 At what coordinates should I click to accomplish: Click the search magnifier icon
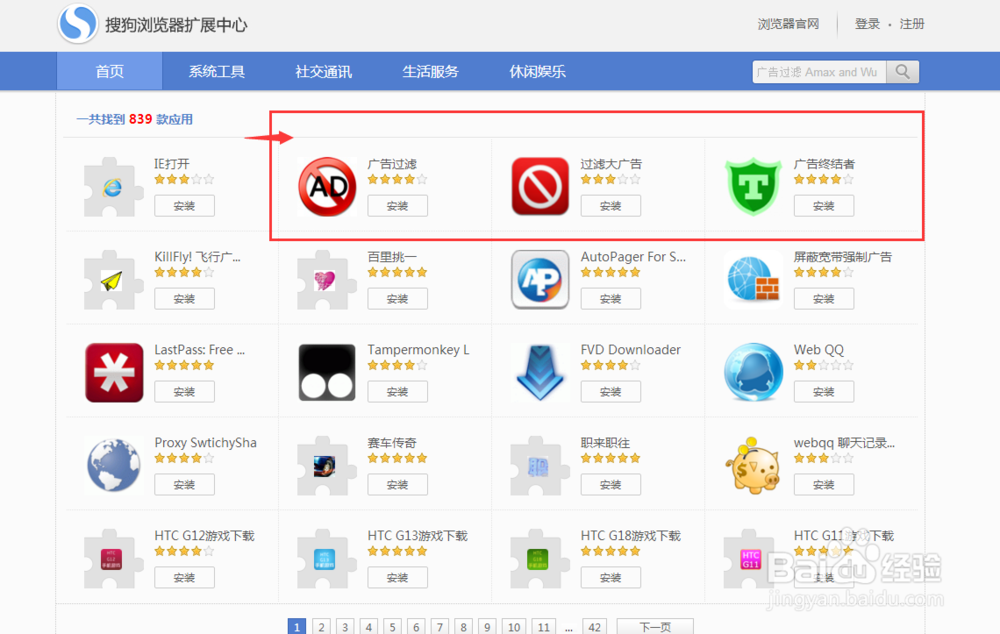902,72
